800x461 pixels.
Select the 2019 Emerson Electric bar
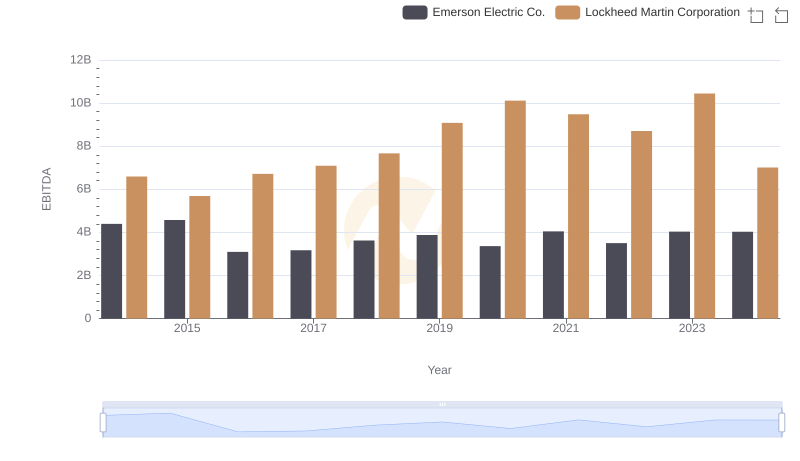427,277
